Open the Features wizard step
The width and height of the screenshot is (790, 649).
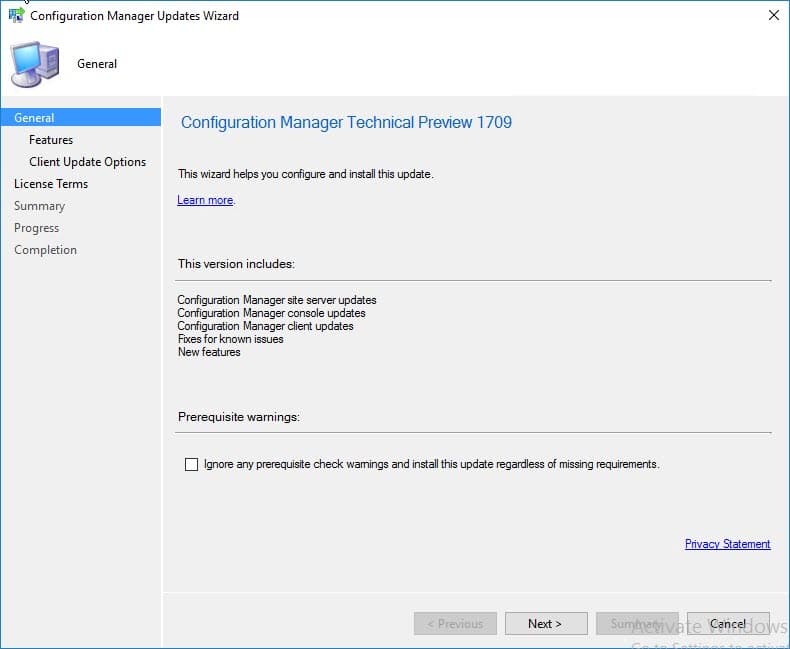pyautogui.click(x=51, y=140)
